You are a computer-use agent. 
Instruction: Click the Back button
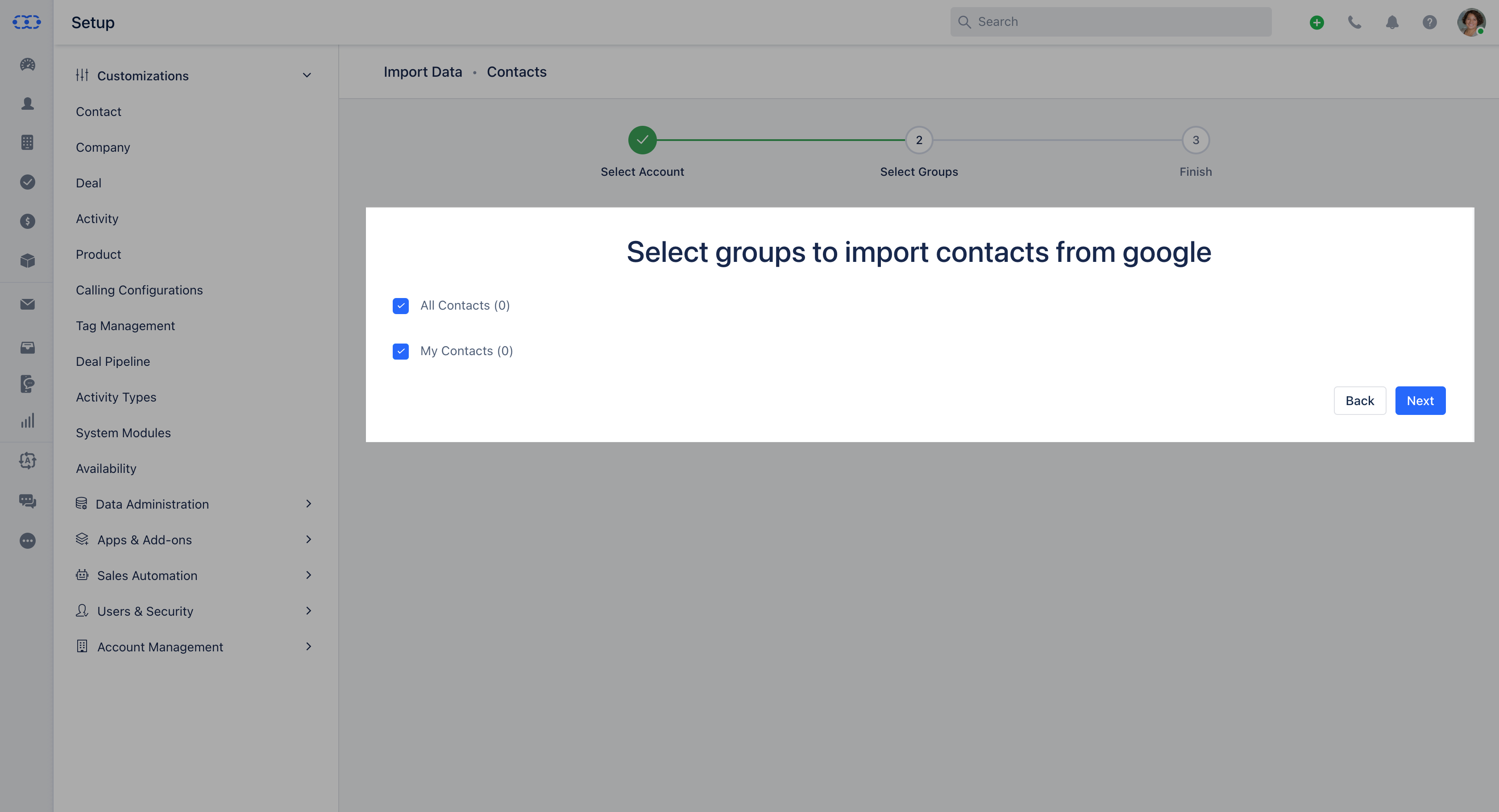click(1360, 401)
